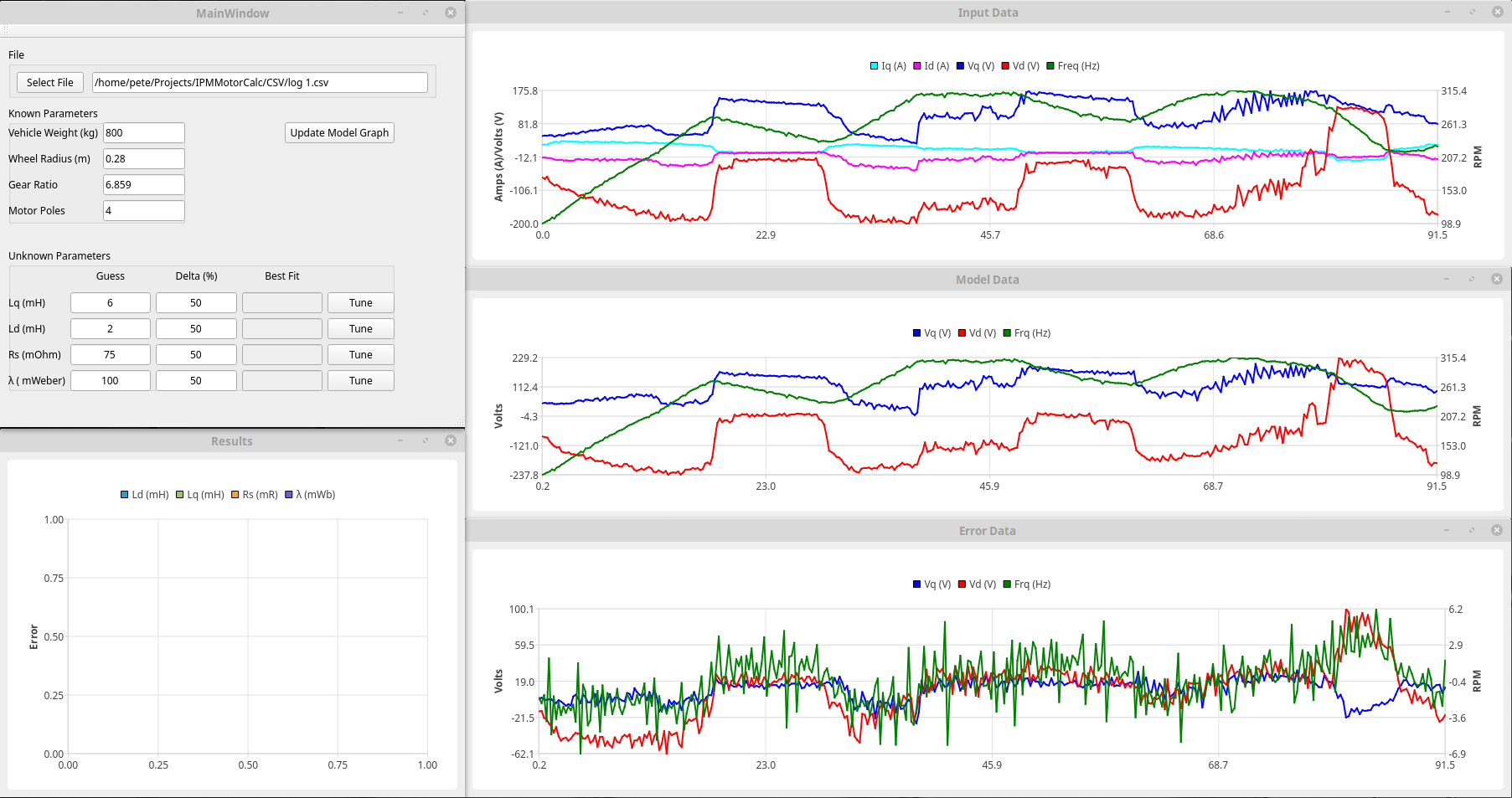Click the cyan Iq (A) legend marker
The image size is (1512, 798).
875,66
